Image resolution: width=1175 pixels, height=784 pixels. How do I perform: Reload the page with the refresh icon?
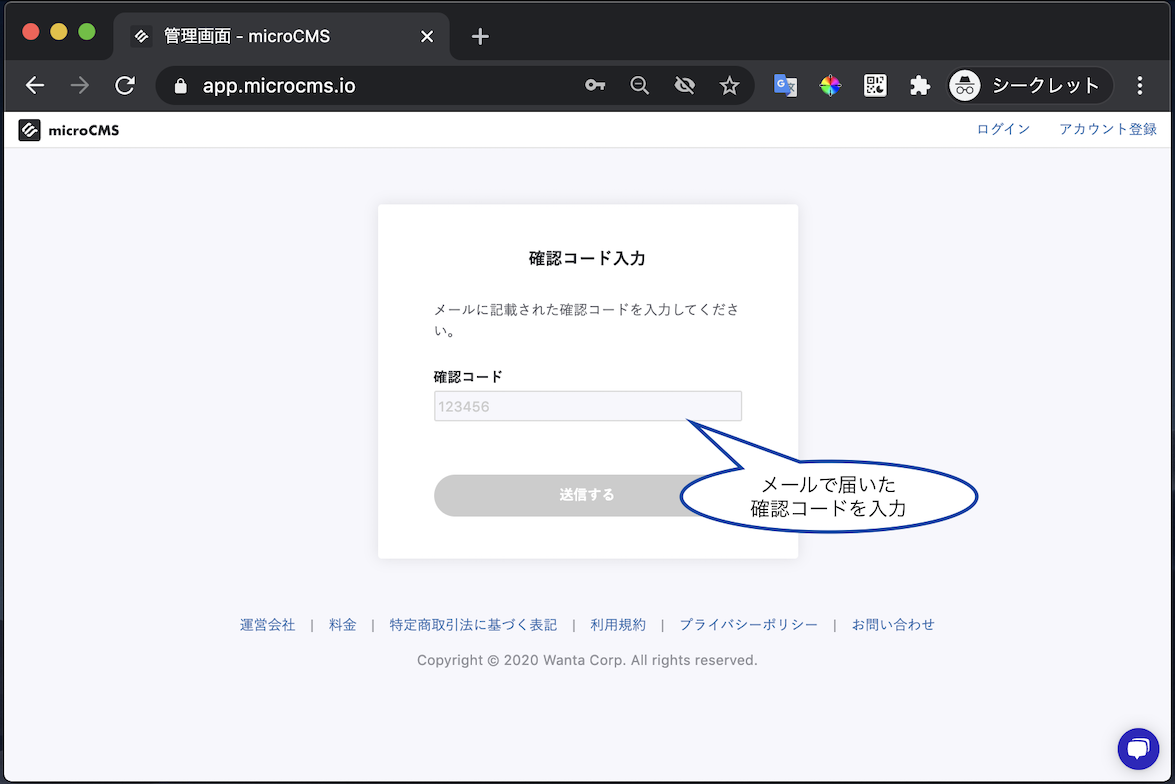[125, 85]
